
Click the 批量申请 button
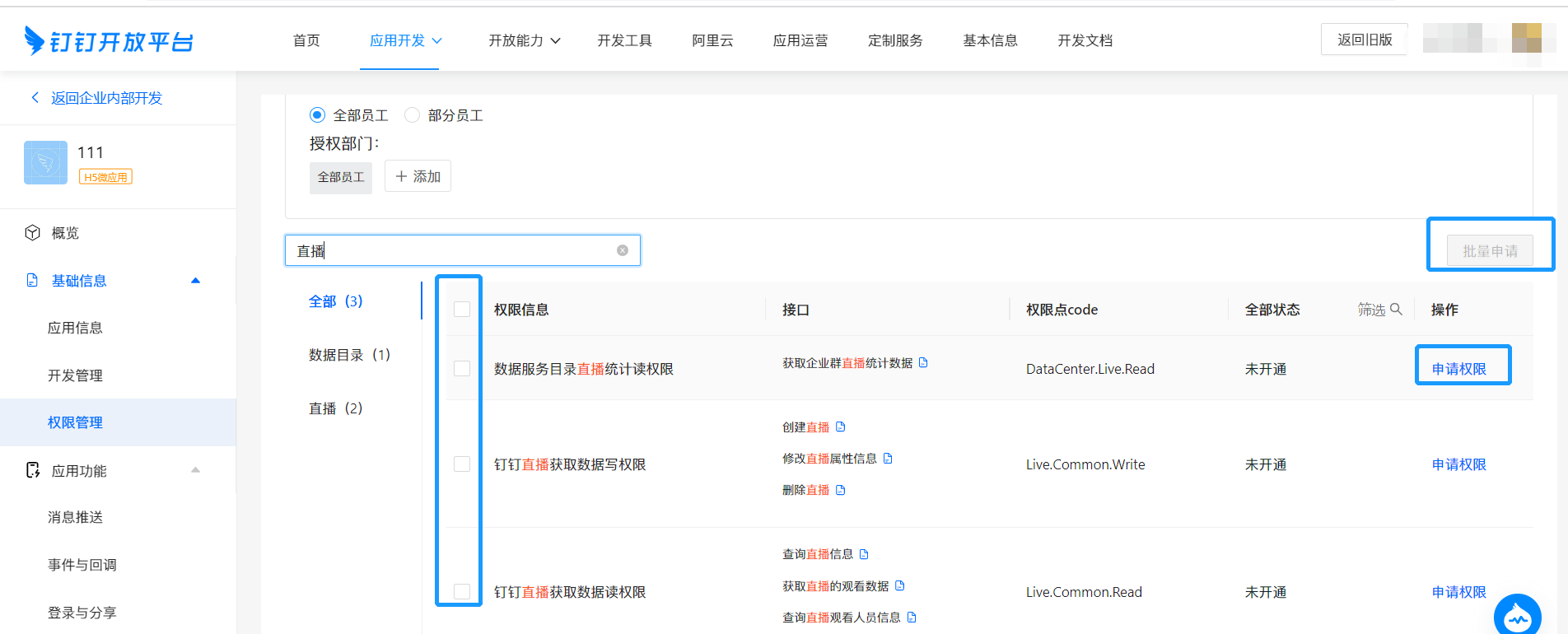click(x=1490, y=251)
